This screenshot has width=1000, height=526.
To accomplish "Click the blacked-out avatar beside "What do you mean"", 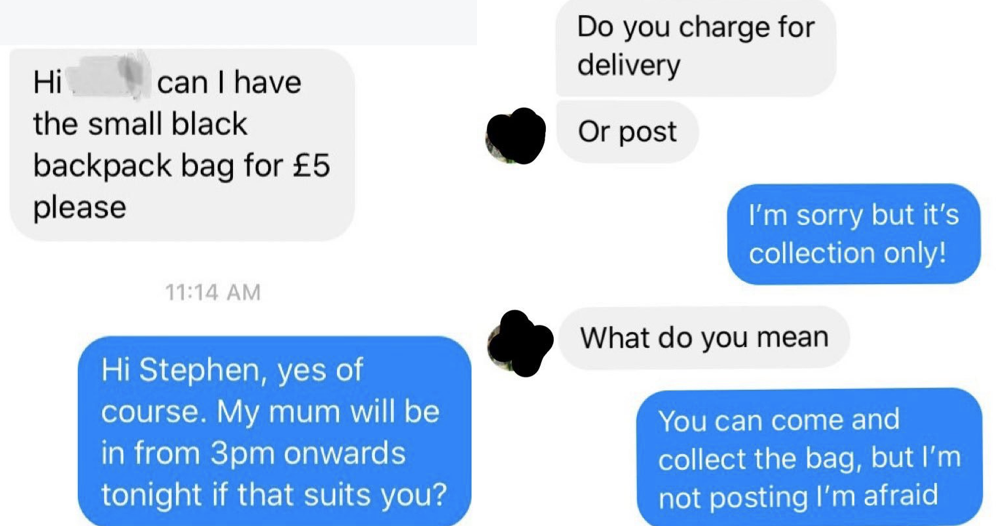I will 520,343.
